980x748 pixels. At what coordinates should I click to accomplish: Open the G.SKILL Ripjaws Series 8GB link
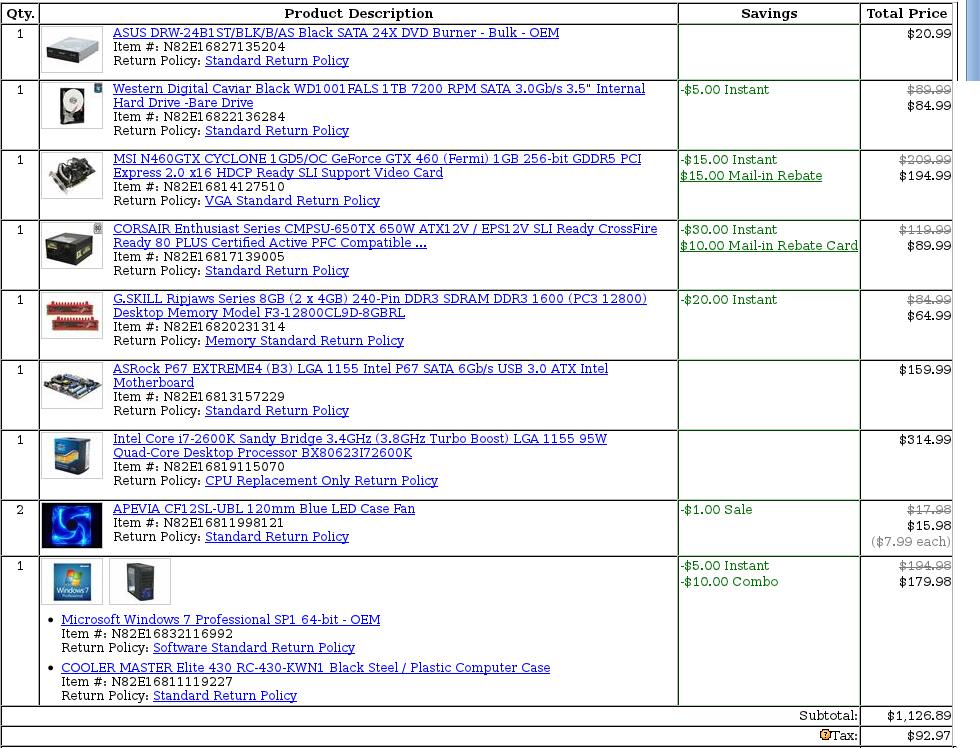[380, 306]
